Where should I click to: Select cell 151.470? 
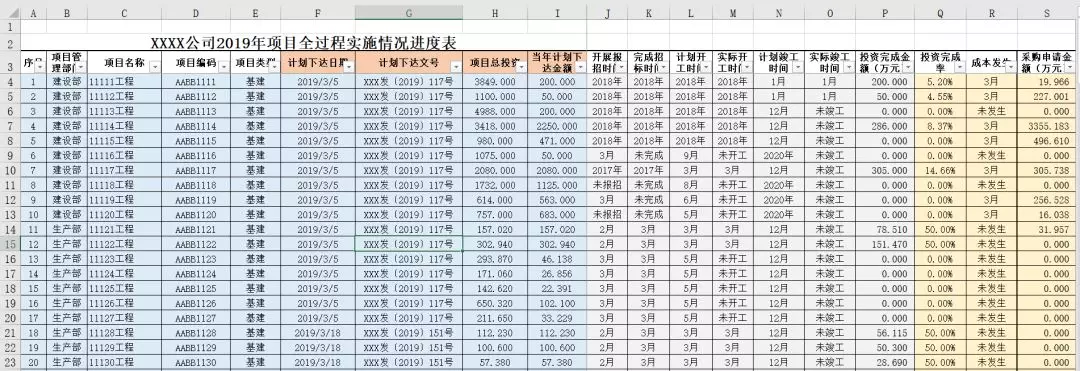pyautogui.click(x=885, y=244)
